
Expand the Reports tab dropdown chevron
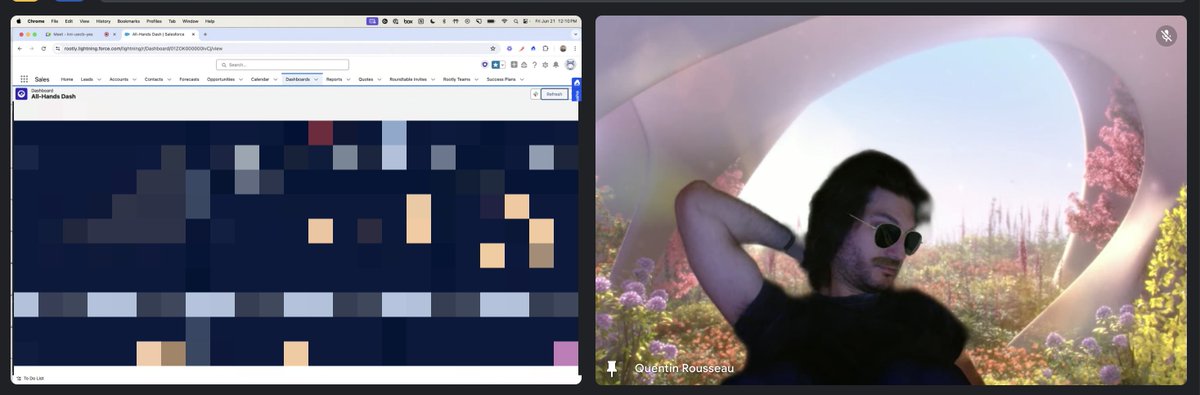(x=349, y=79)
